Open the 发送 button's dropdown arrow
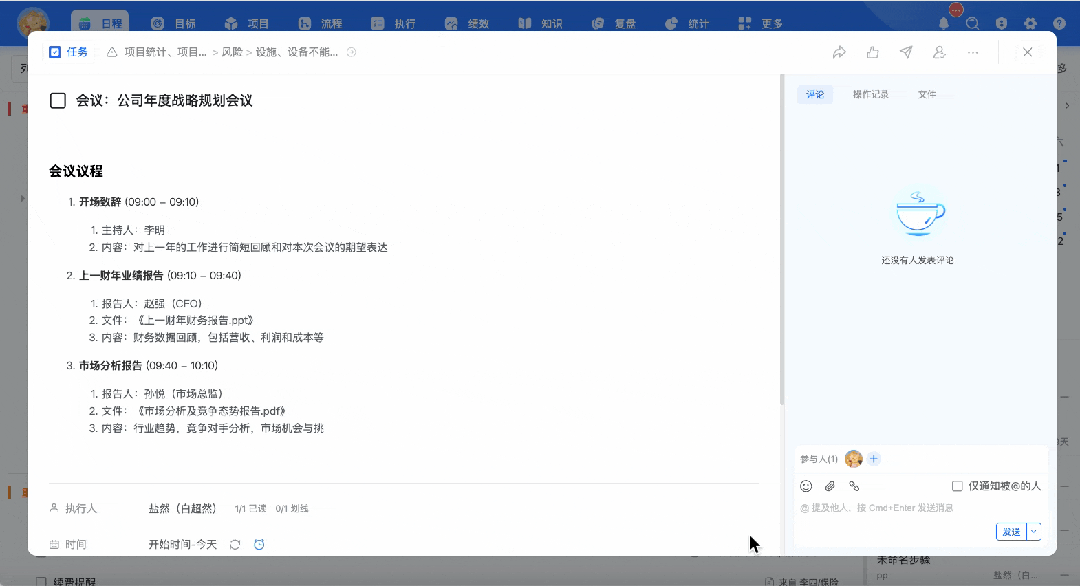This screenshot has height=586, width=1080. (1031, 531)
